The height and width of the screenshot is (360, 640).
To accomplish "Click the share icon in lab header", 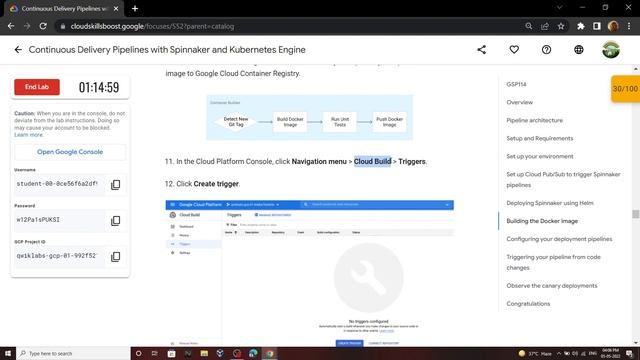I will pyautogui.click(x=482, y=50).
